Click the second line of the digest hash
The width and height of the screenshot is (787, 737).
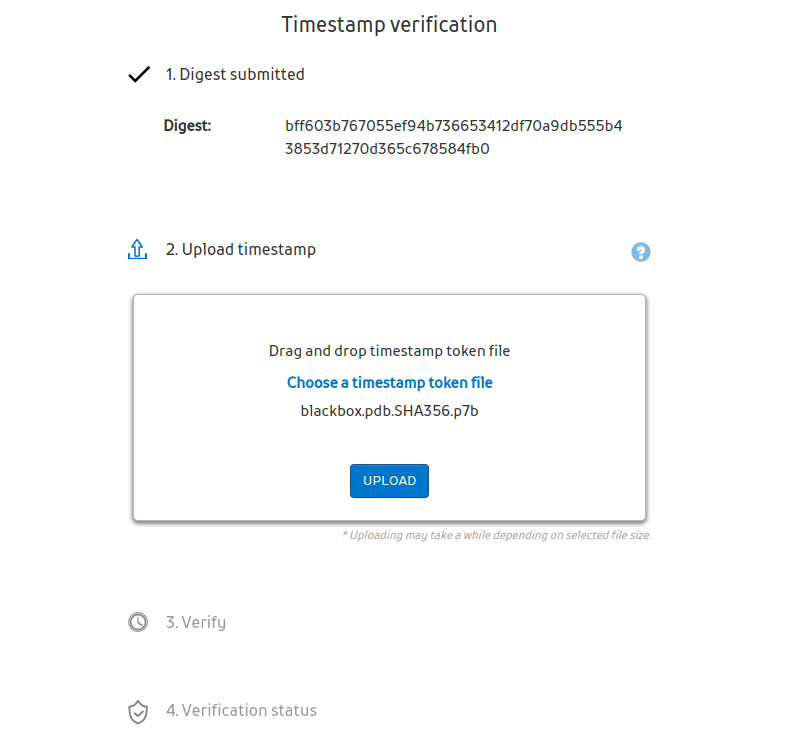[x=387, y=149]
